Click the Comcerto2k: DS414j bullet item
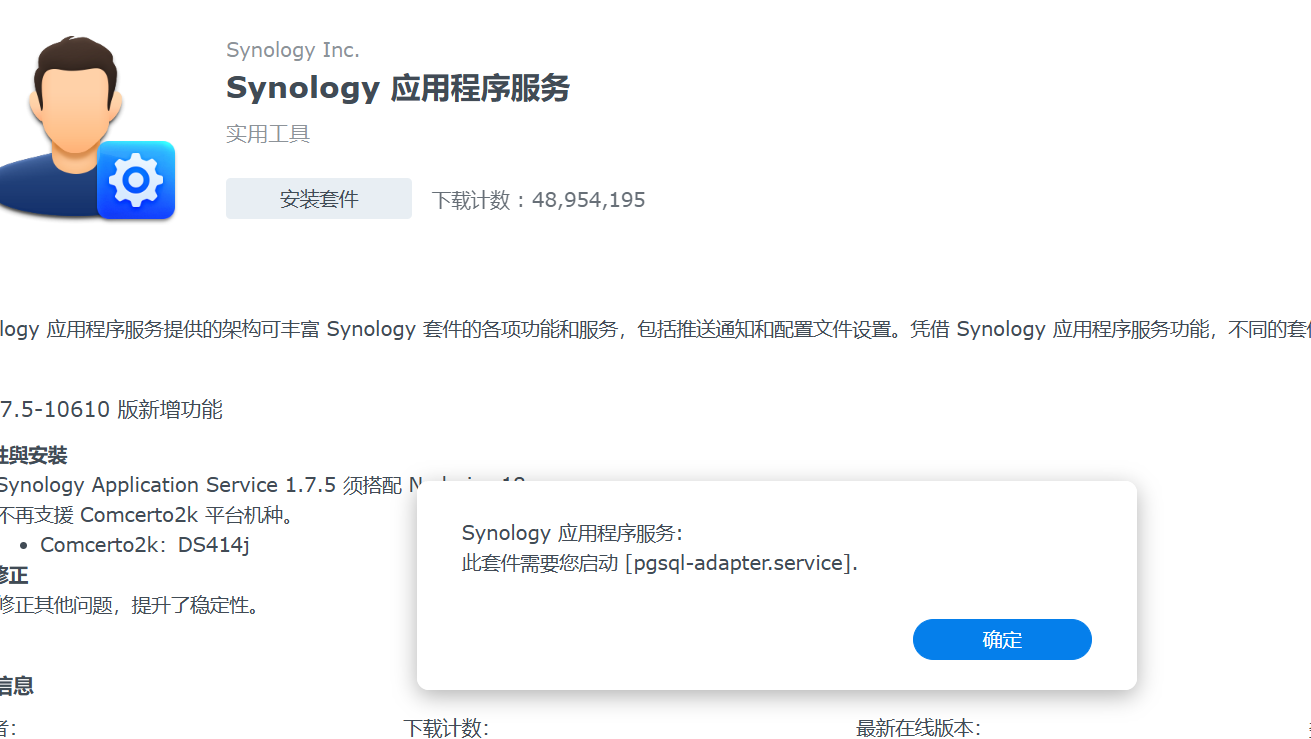 pyautogui.click(x=145, y=545)
